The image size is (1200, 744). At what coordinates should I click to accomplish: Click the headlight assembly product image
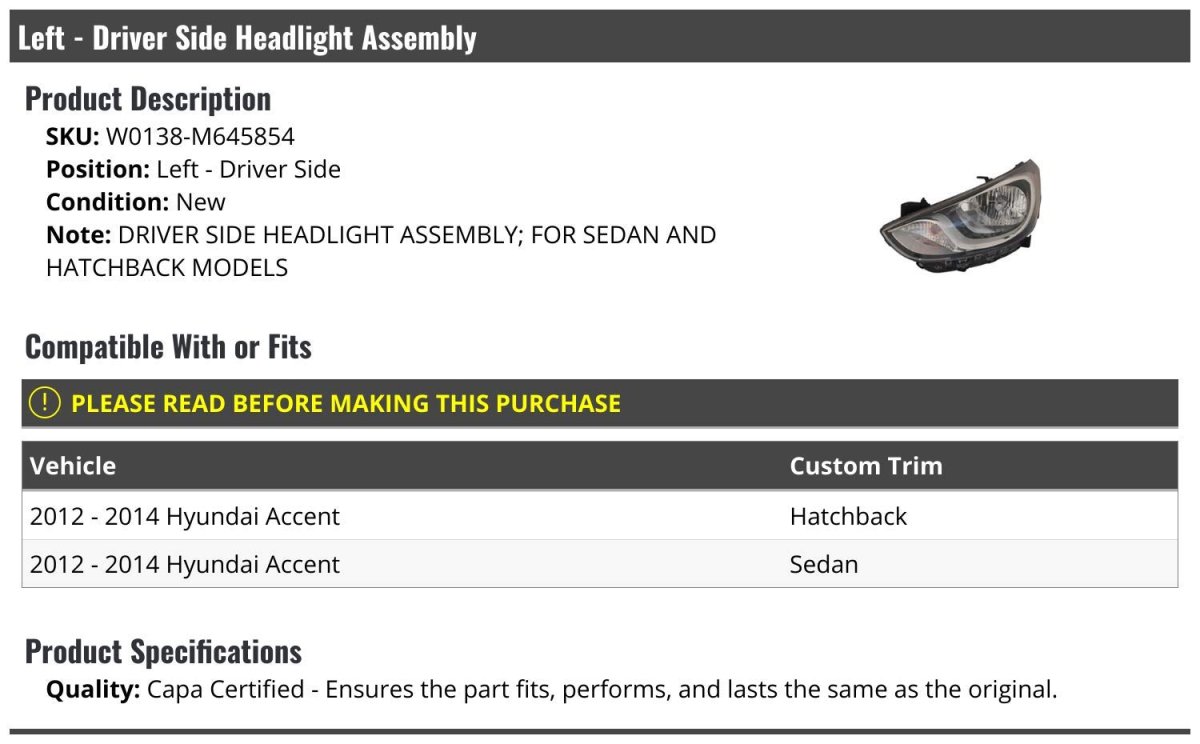[960, 217]
